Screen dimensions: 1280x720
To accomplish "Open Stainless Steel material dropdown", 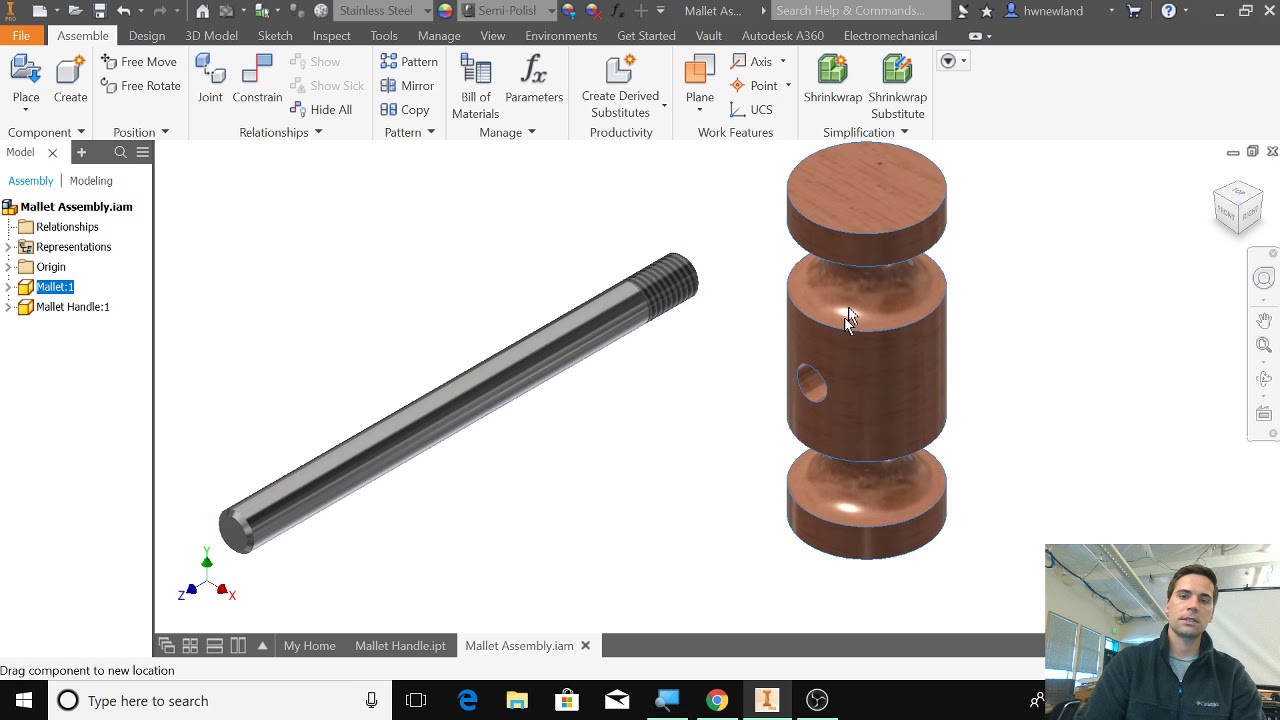I will click(427, 11).
